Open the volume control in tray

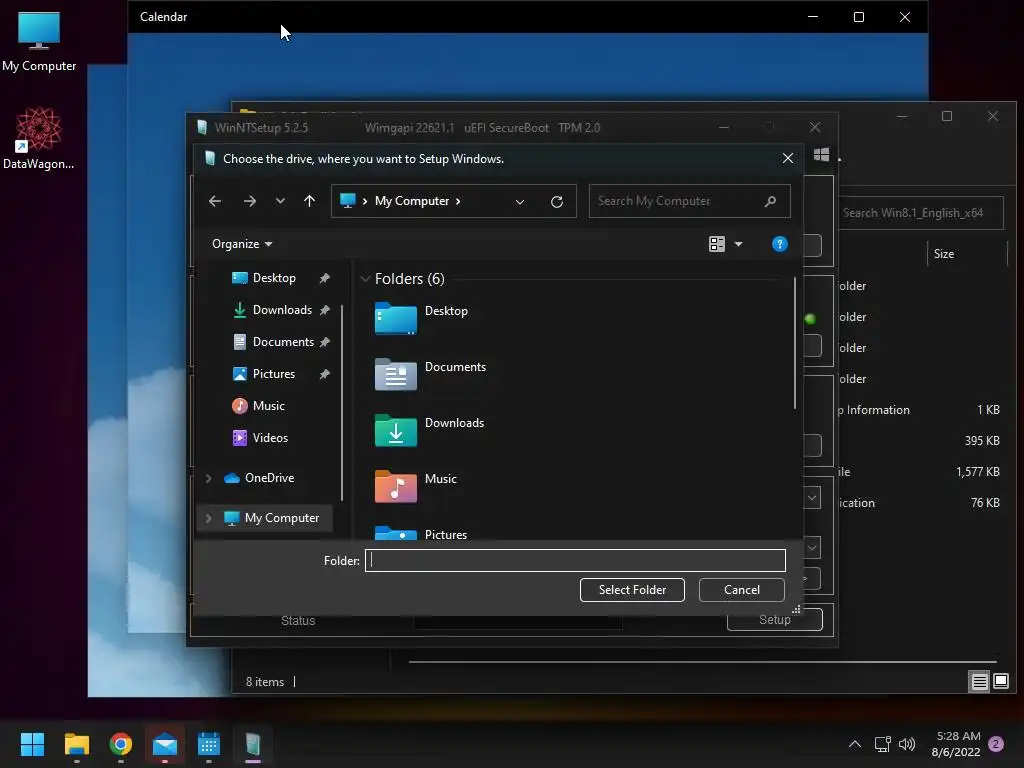pos(907,744)
